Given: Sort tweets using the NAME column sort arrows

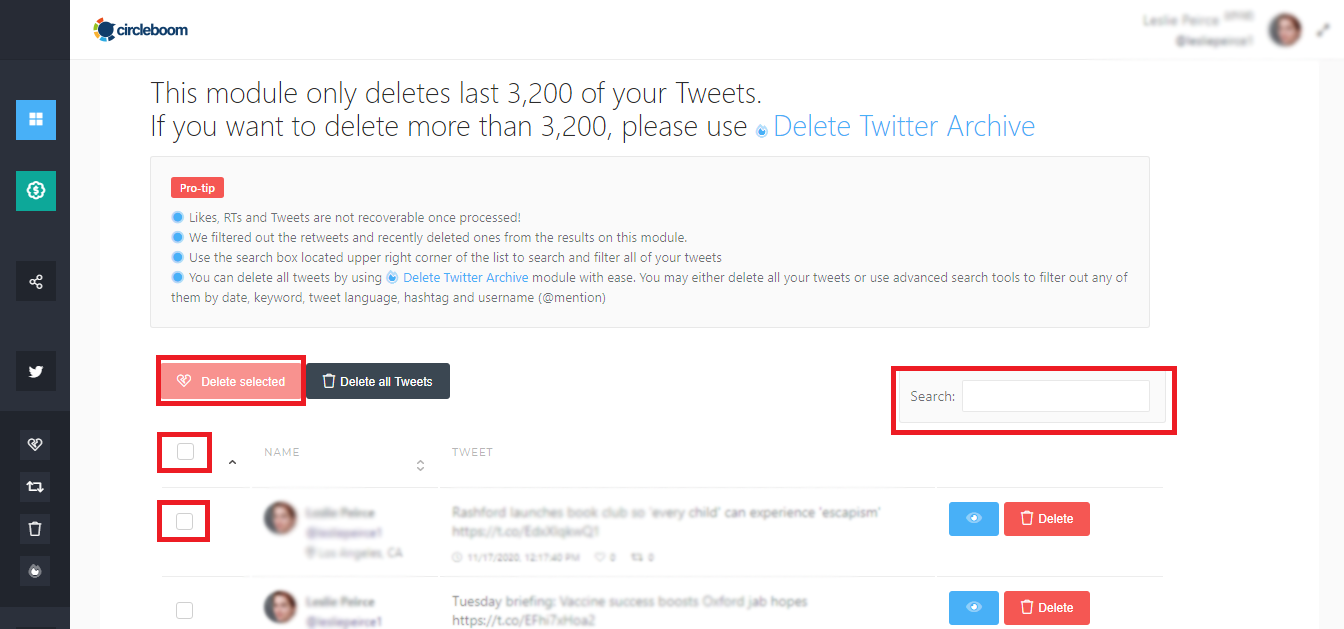Looking at the screenshot, I should pyautogui.click(x=420, y=464).
